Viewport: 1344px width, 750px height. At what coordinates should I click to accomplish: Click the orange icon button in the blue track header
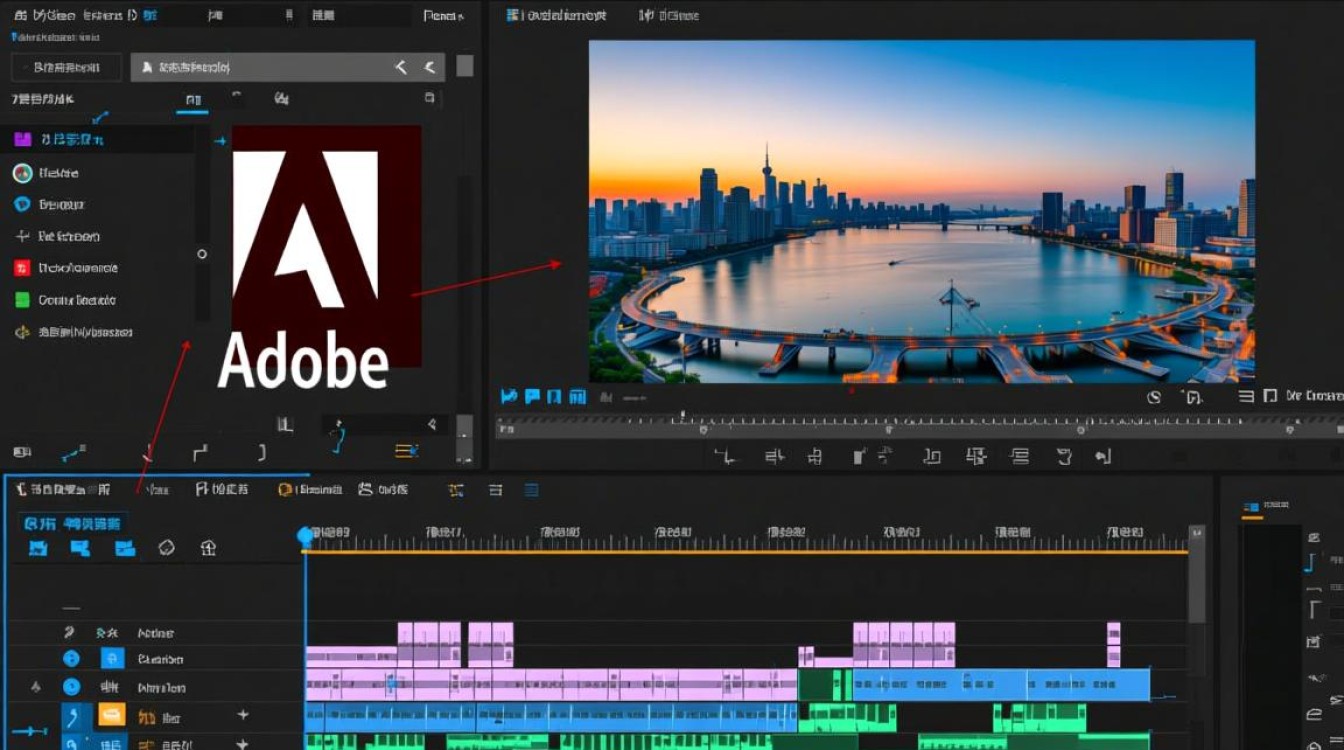111,715
